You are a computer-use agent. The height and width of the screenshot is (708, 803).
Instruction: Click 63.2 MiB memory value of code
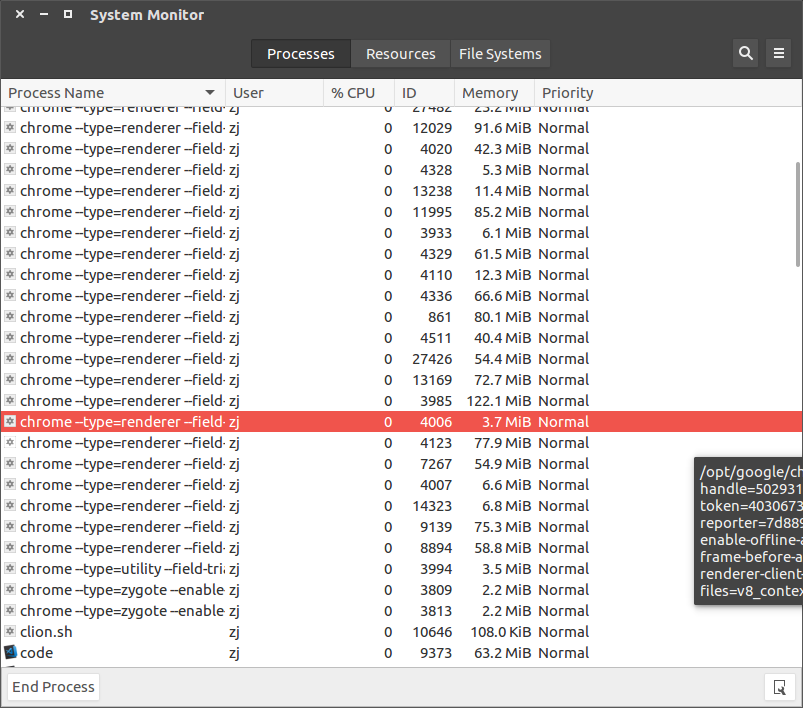click(x=502, y=653)
